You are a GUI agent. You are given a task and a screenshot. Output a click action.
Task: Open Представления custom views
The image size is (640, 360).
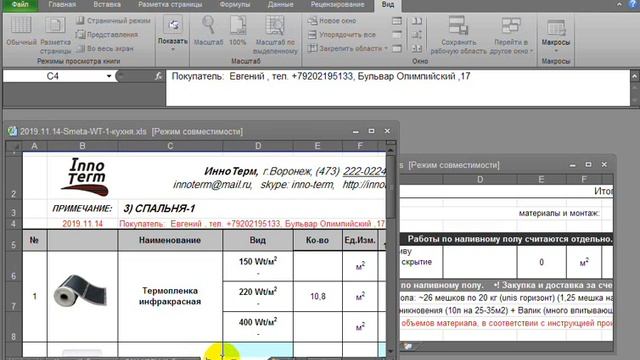coord(107,35)
